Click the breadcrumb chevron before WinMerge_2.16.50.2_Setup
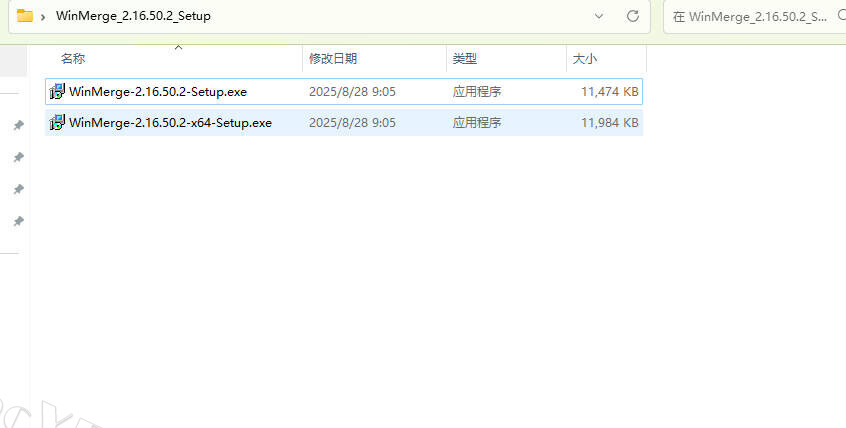The height and width of the screenshot is (428, 846). 43,17
